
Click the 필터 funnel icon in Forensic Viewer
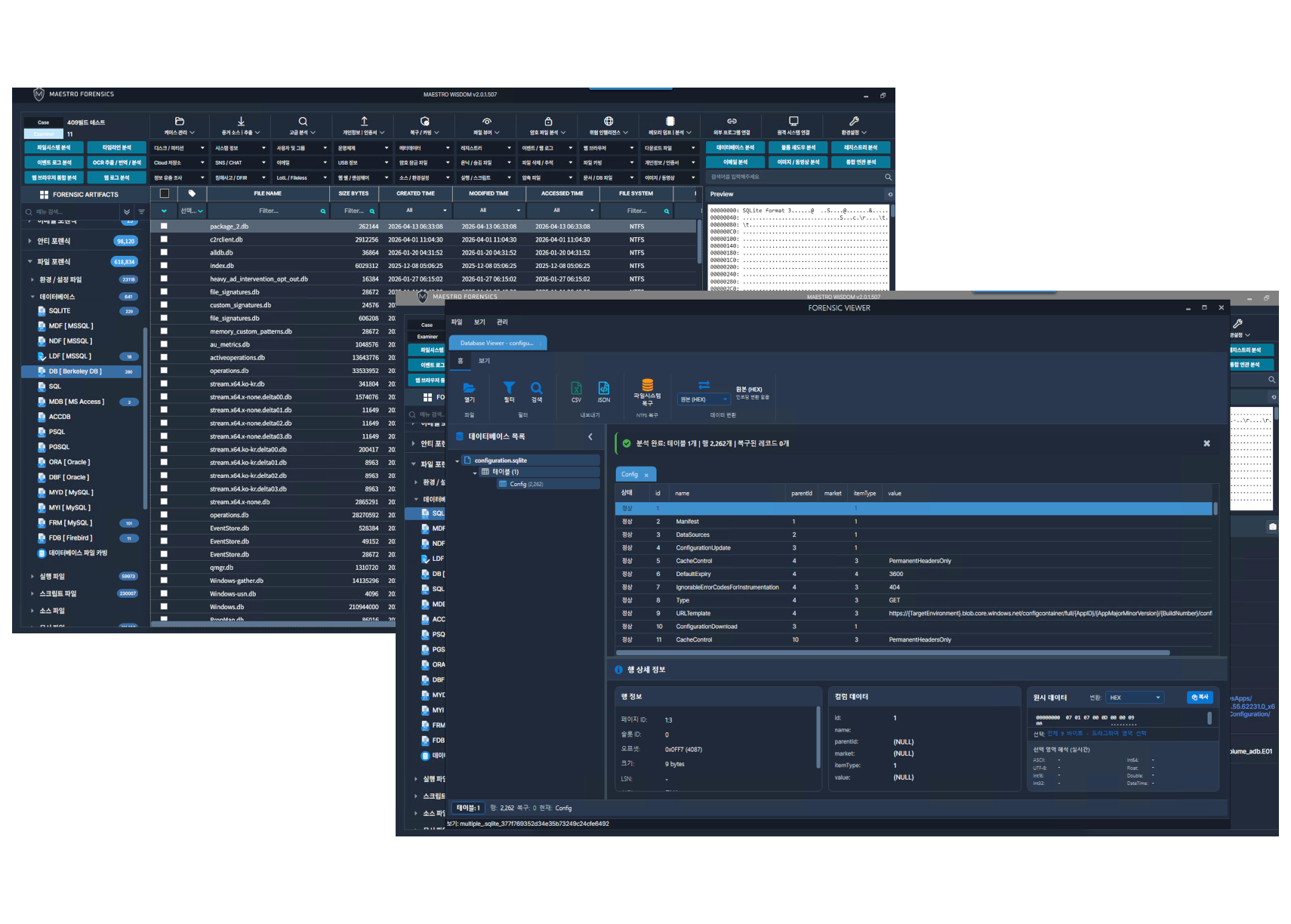tap(509, 388)
